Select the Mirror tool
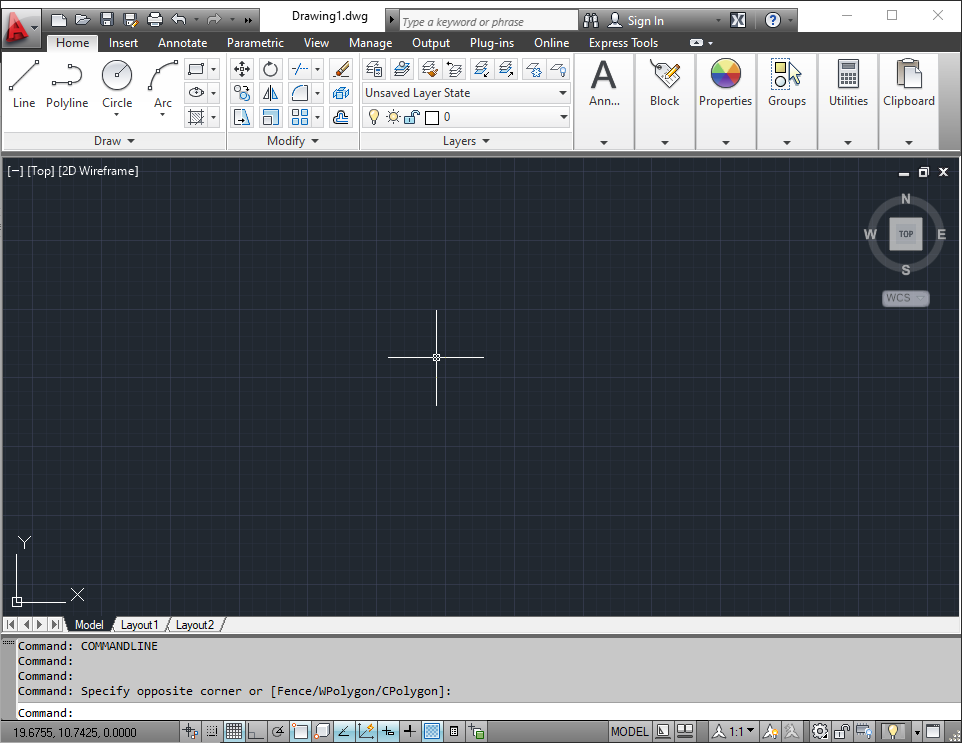962x743 pixels. point(270,93)
